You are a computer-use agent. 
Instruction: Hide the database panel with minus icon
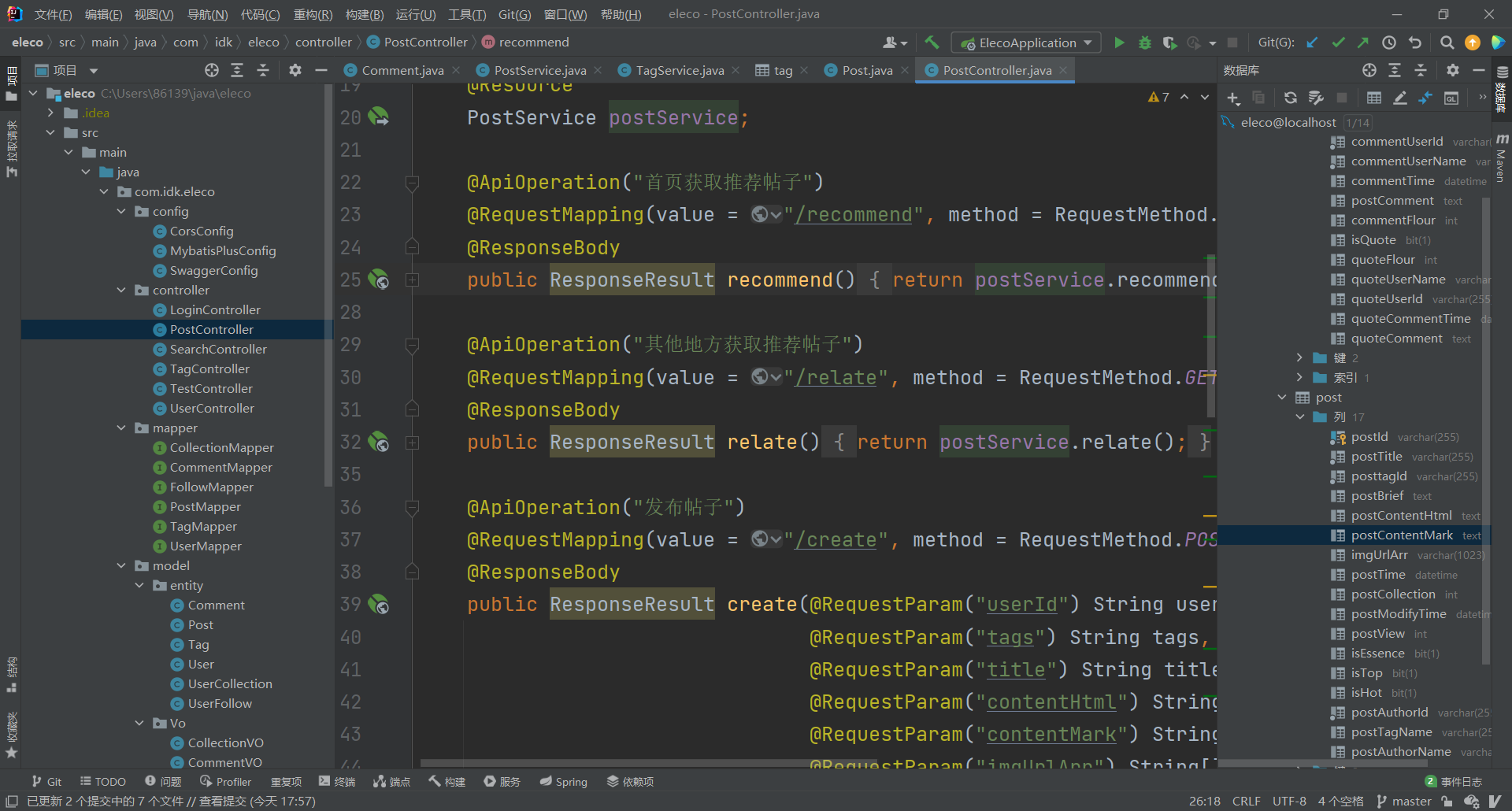pyautogui.click(x=1479, y=70)
